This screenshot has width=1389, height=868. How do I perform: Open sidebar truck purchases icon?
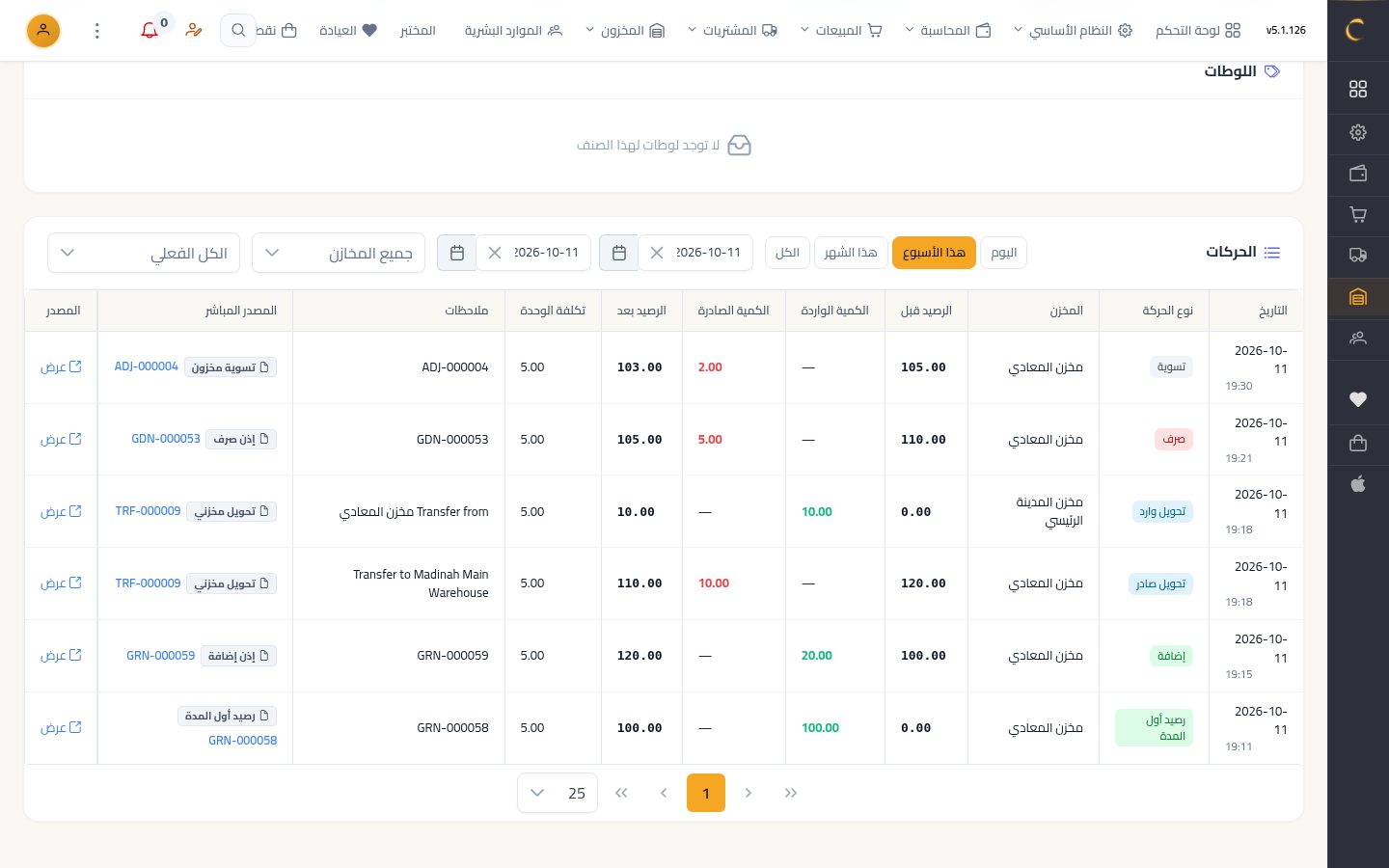click(x=1358, y=256)
